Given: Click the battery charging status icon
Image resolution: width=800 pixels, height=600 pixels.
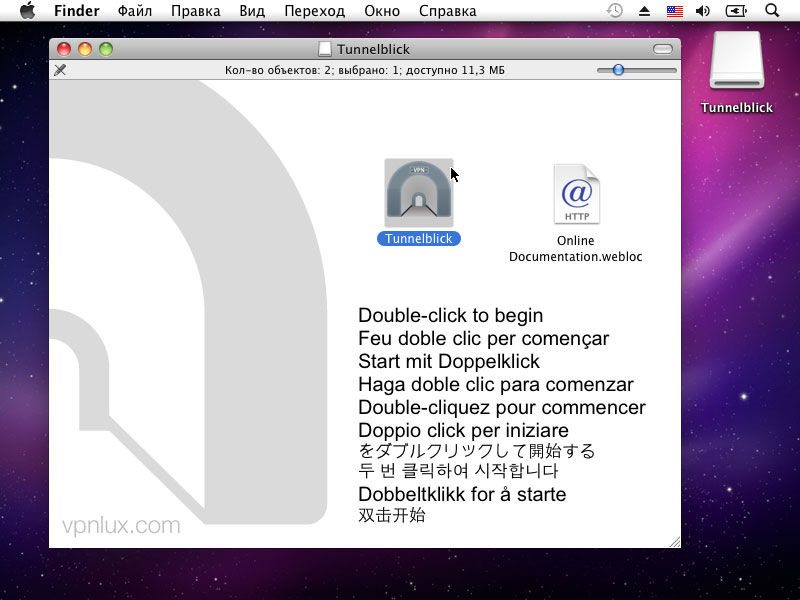Looking at the screenshot, I should pos(736,11).
